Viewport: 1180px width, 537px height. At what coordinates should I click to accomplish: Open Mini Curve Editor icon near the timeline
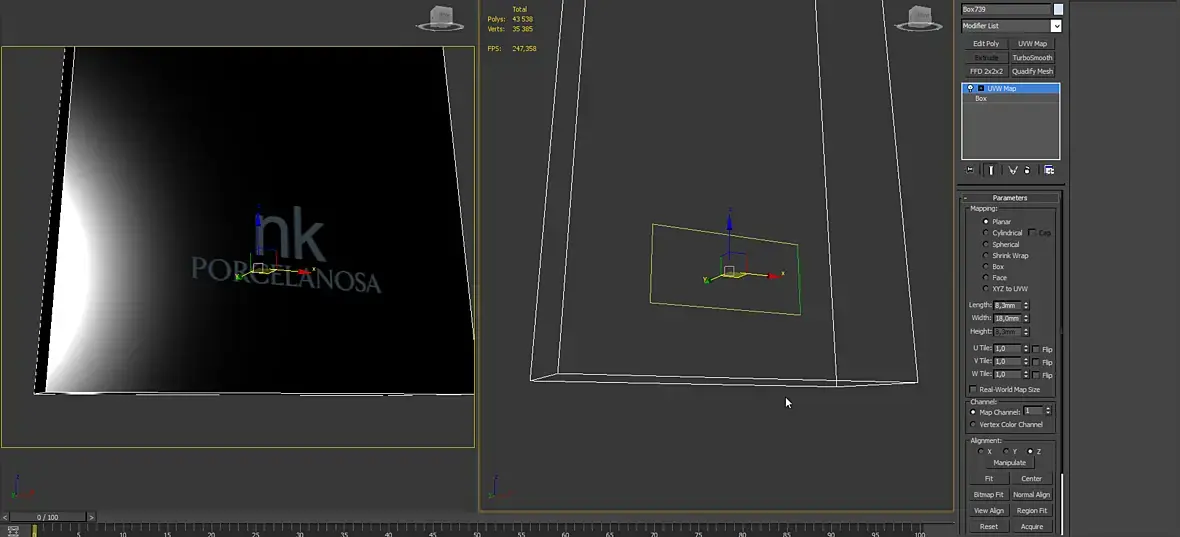pos(13,531)
